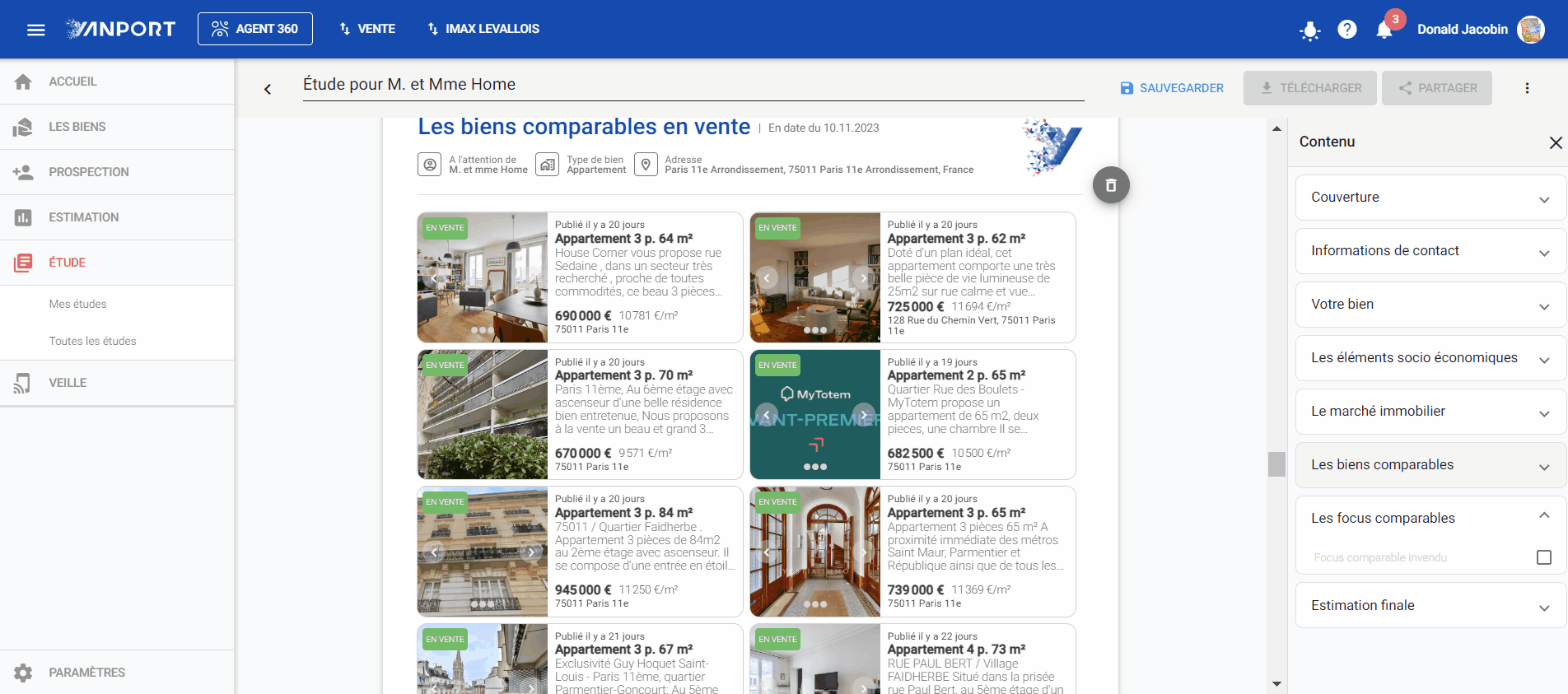The width and height of the screenshot is (1568, 694).
Task: Click the Veille feed icon
Action: (23, 383)
